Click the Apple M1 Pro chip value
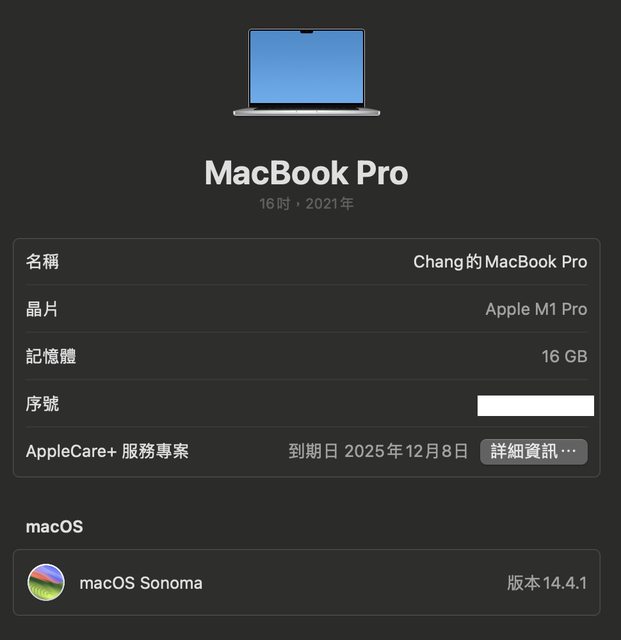 pyautogui.click(x=536, y=309)
